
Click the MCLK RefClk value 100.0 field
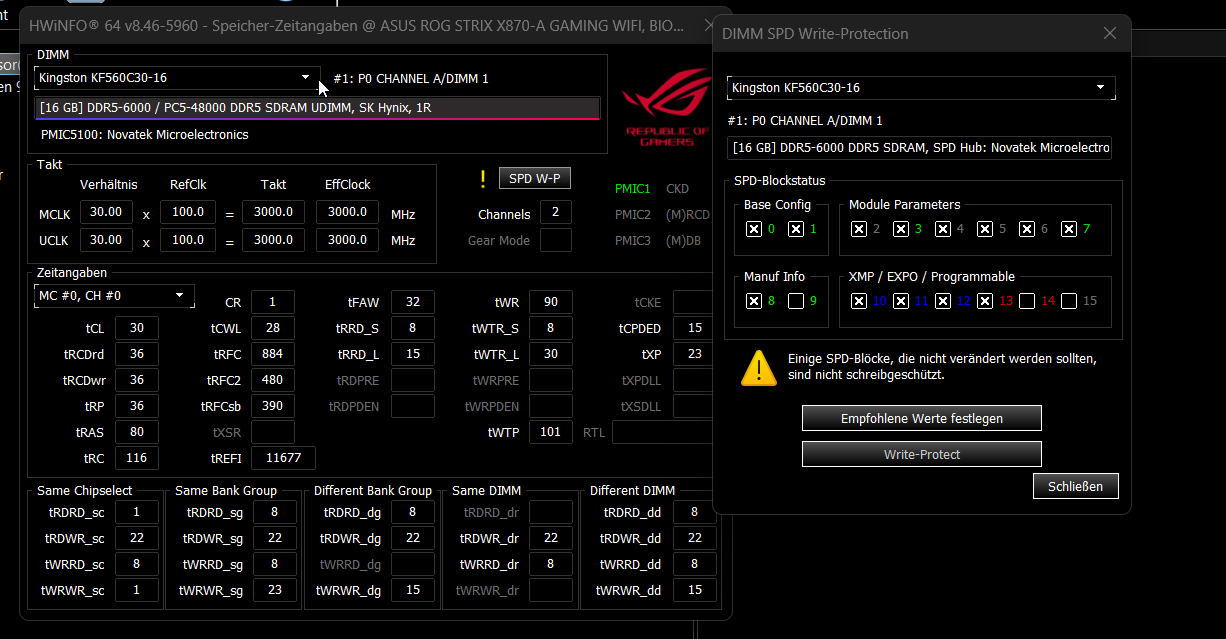[x=187, y=212]
